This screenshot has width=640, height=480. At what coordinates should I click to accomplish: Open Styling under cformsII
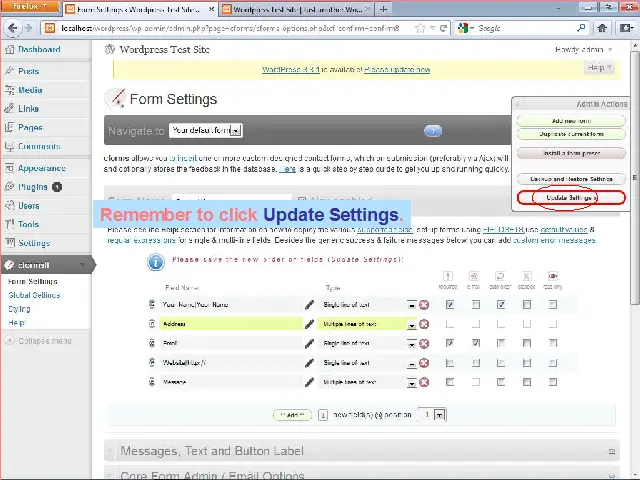pos(19,309)
